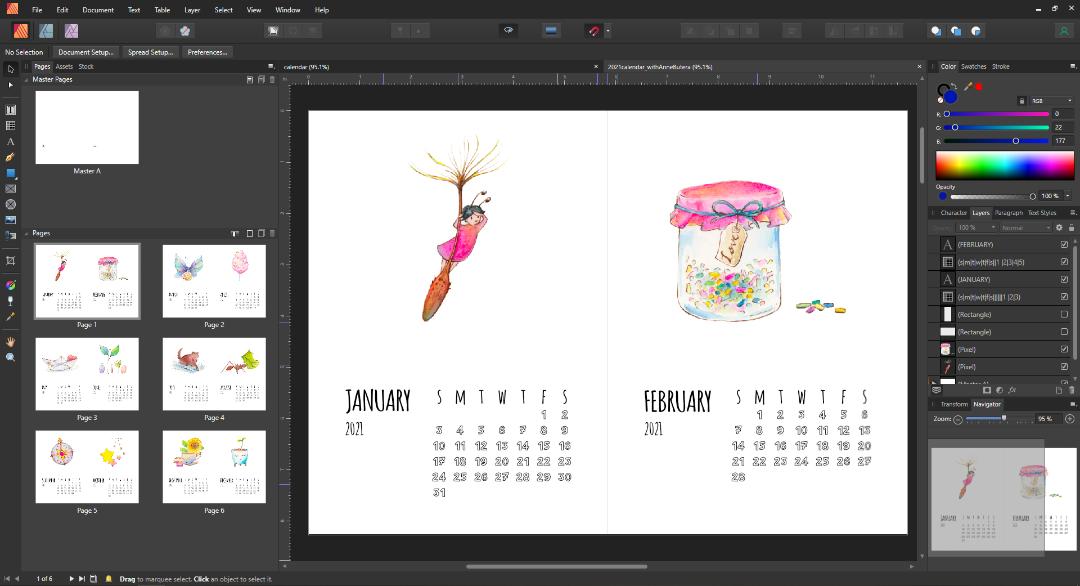
Task: Toggle visibility of jar Pixel layer
Action: click(1064, 349)
